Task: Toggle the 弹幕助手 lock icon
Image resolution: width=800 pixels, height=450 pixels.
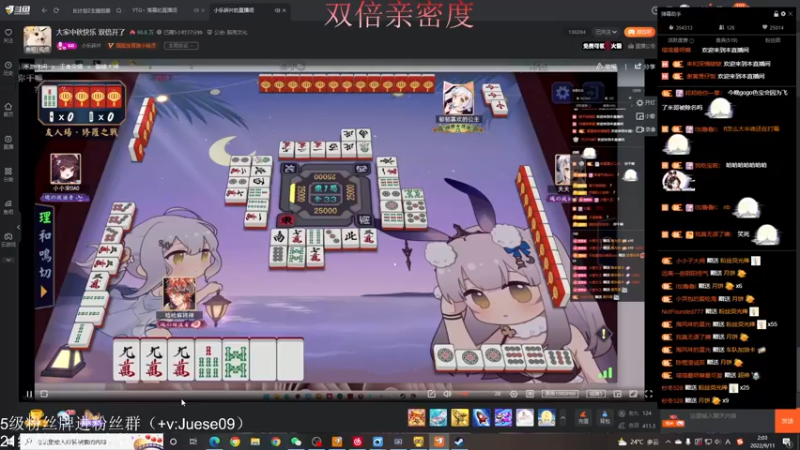Action: [776, 14]
